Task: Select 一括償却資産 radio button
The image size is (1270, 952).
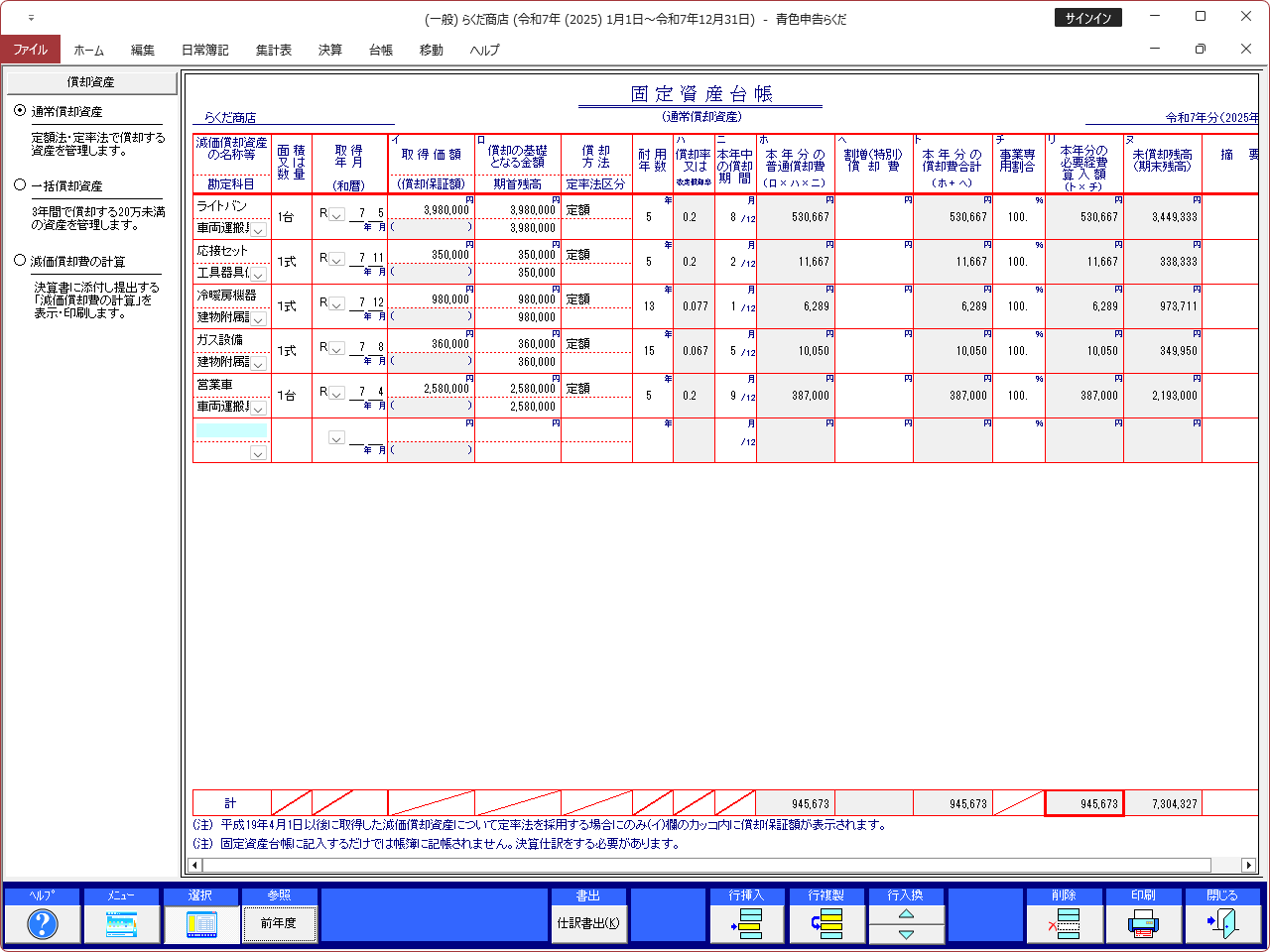Action: click(x=20, y=185)
